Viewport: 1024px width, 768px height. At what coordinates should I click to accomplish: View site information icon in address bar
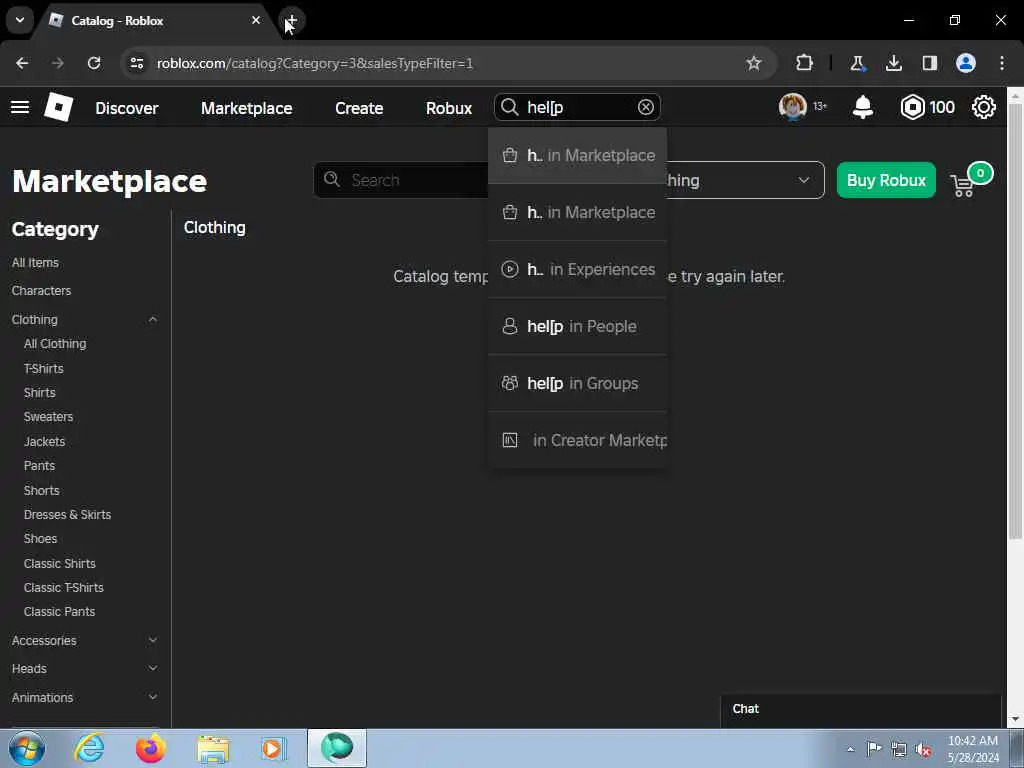136,63
